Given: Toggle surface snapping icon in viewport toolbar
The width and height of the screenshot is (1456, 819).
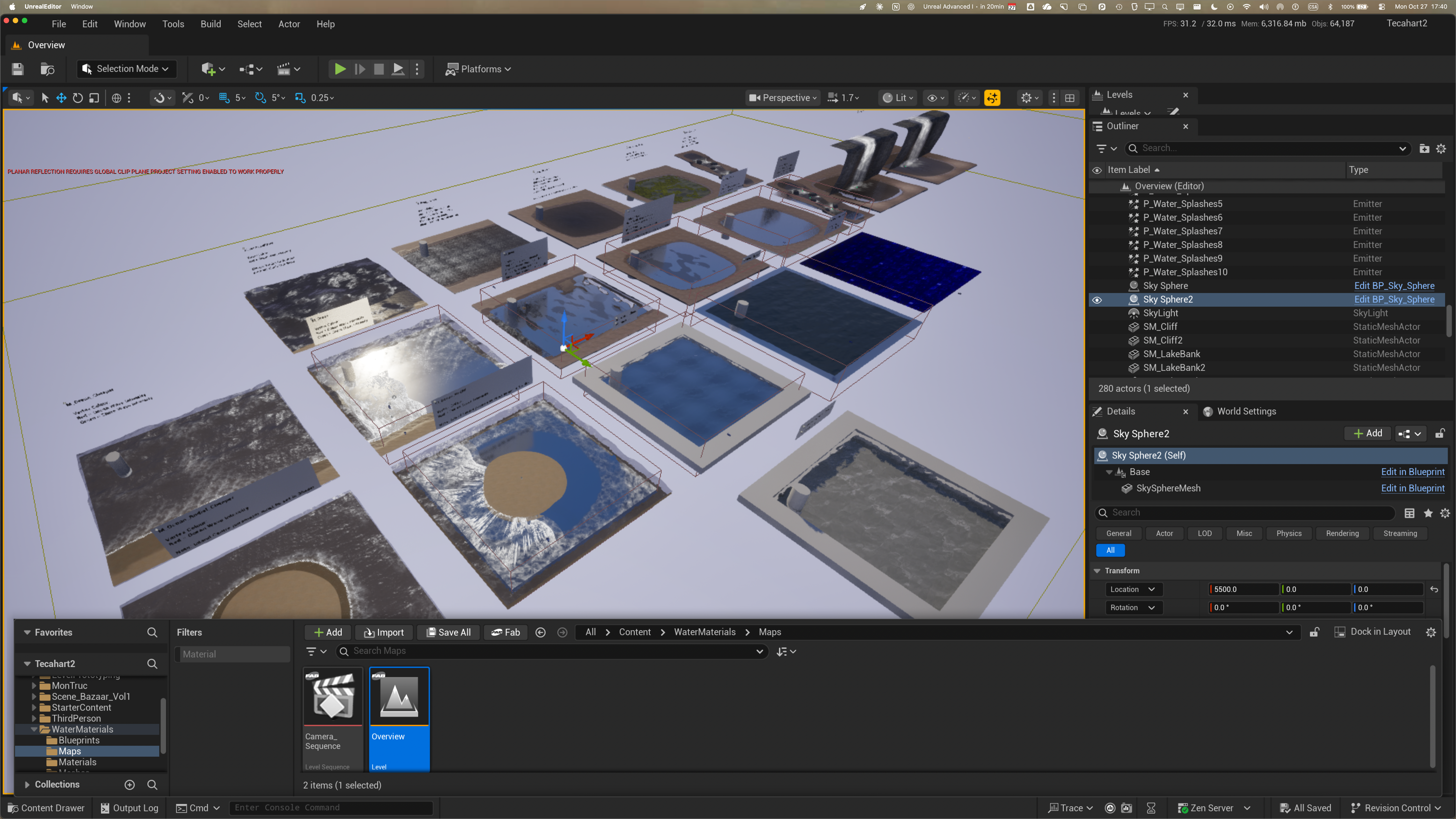Looking at the screenshot, I should click(188, 98).
